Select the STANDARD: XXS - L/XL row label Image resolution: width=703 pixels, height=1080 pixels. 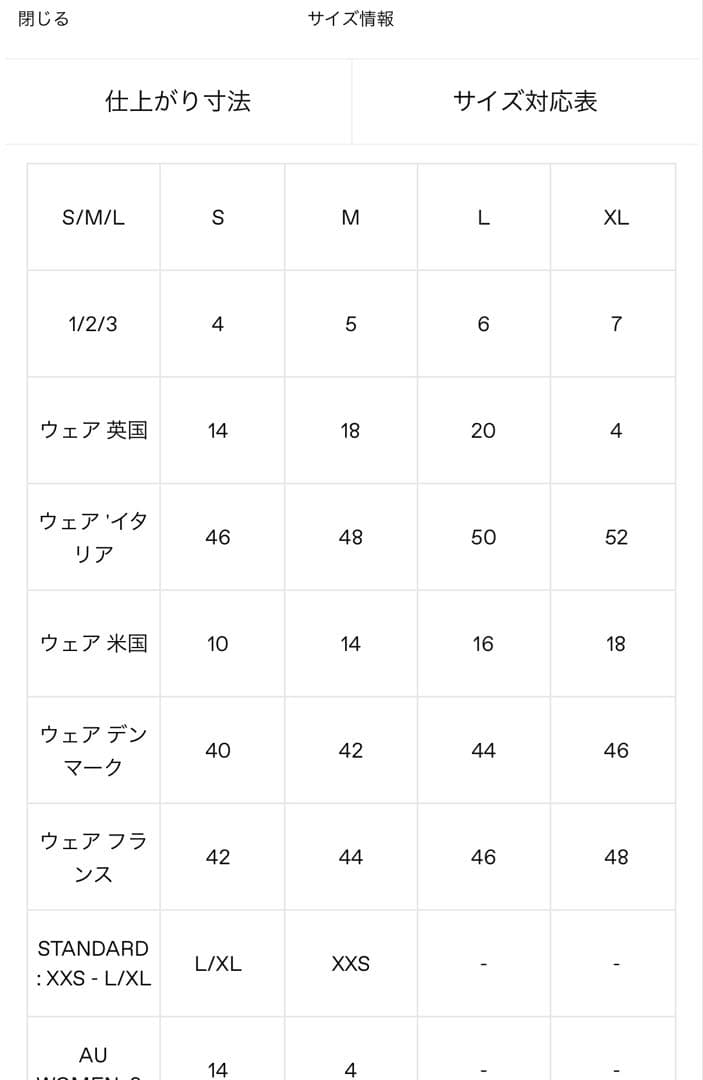point(93,963)
